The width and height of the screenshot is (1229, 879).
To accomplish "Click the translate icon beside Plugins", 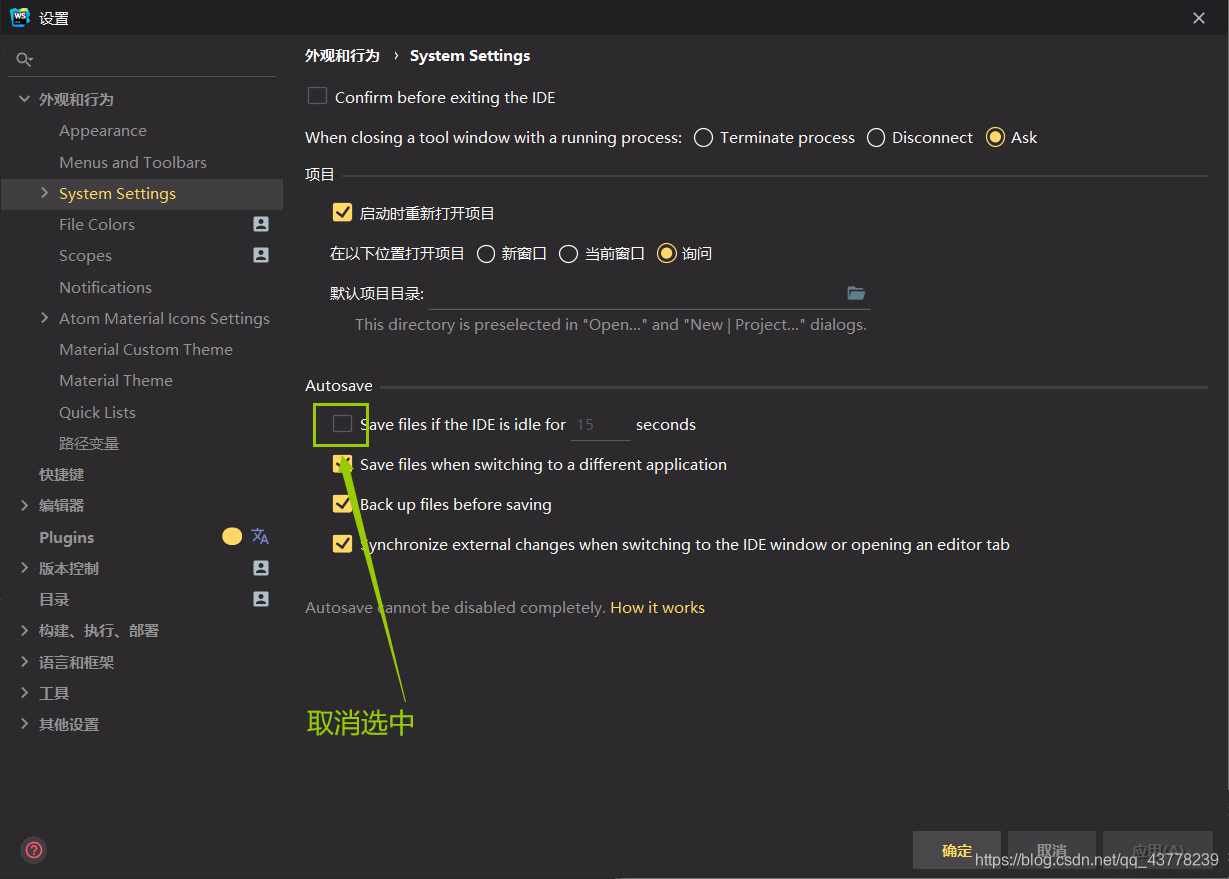I will point(259,537).
